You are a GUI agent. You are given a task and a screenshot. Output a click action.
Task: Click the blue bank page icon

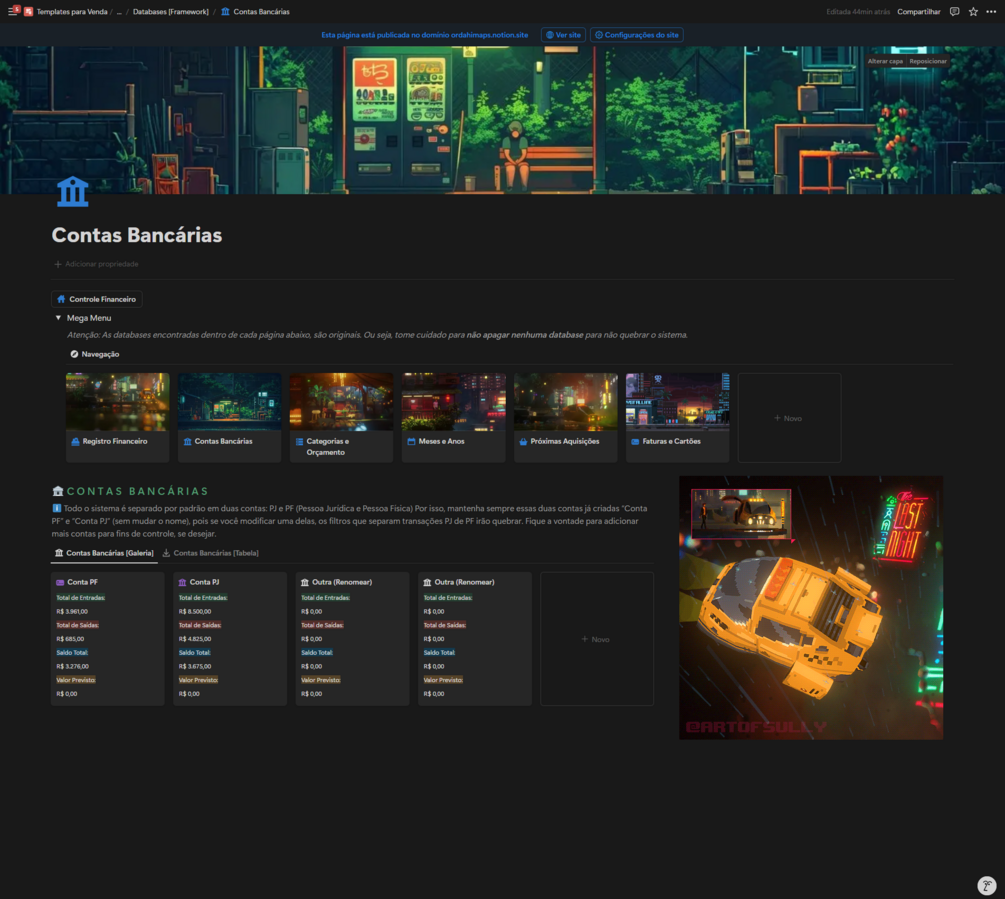click(x=72, y=191)
